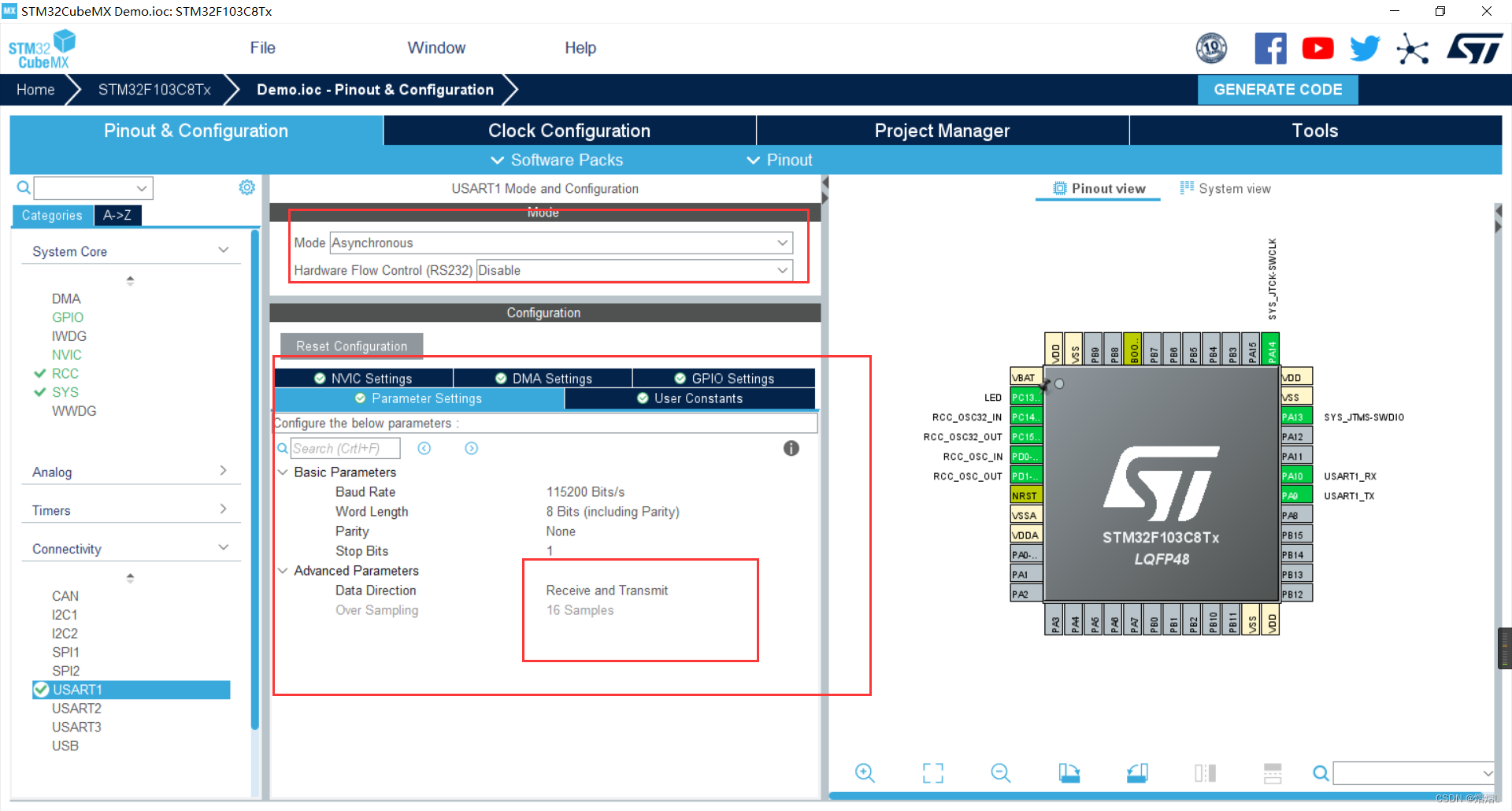Click the PC13 LED pin
The width and height of the screenshot is (1512, 811).
[1026, 397]
